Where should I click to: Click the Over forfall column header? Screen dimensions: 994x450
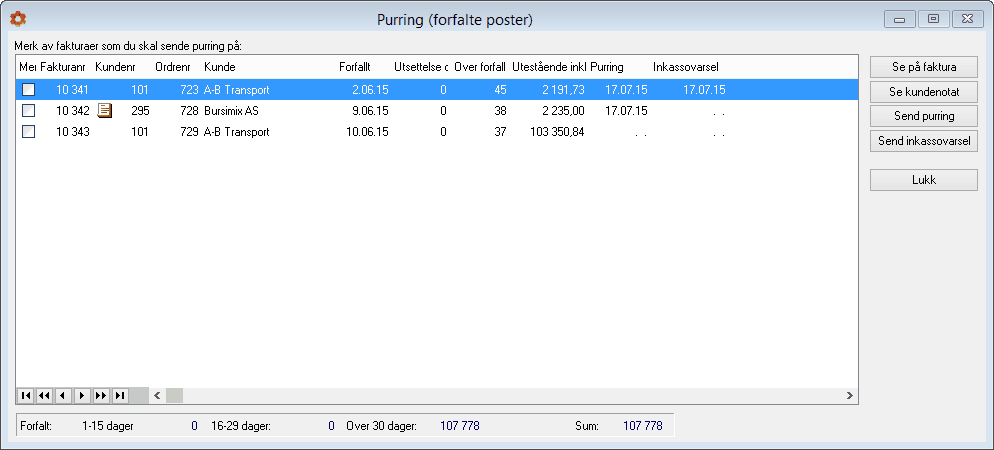[480, 67]
